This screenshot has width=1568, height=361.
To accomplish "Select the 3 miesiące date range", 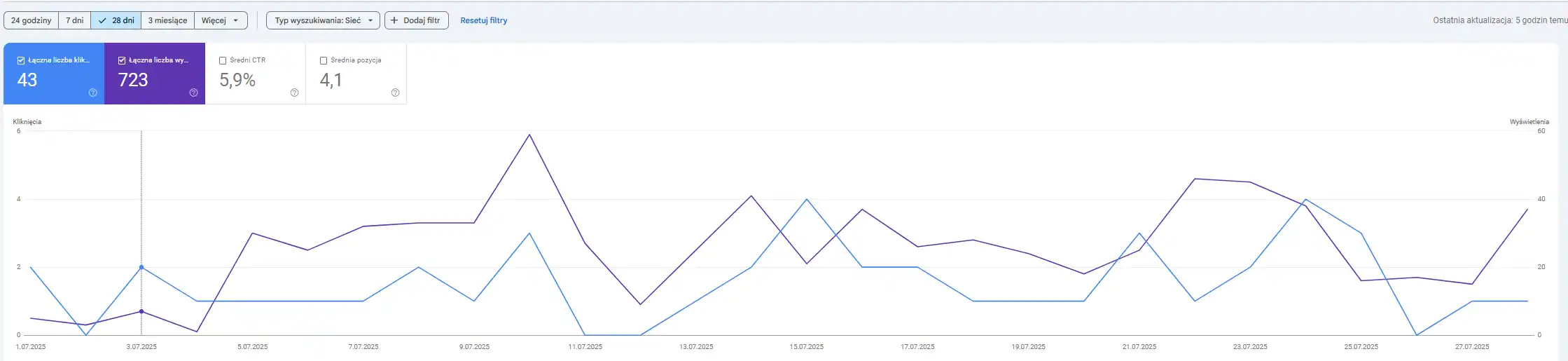I will click(x=167, y=20).
